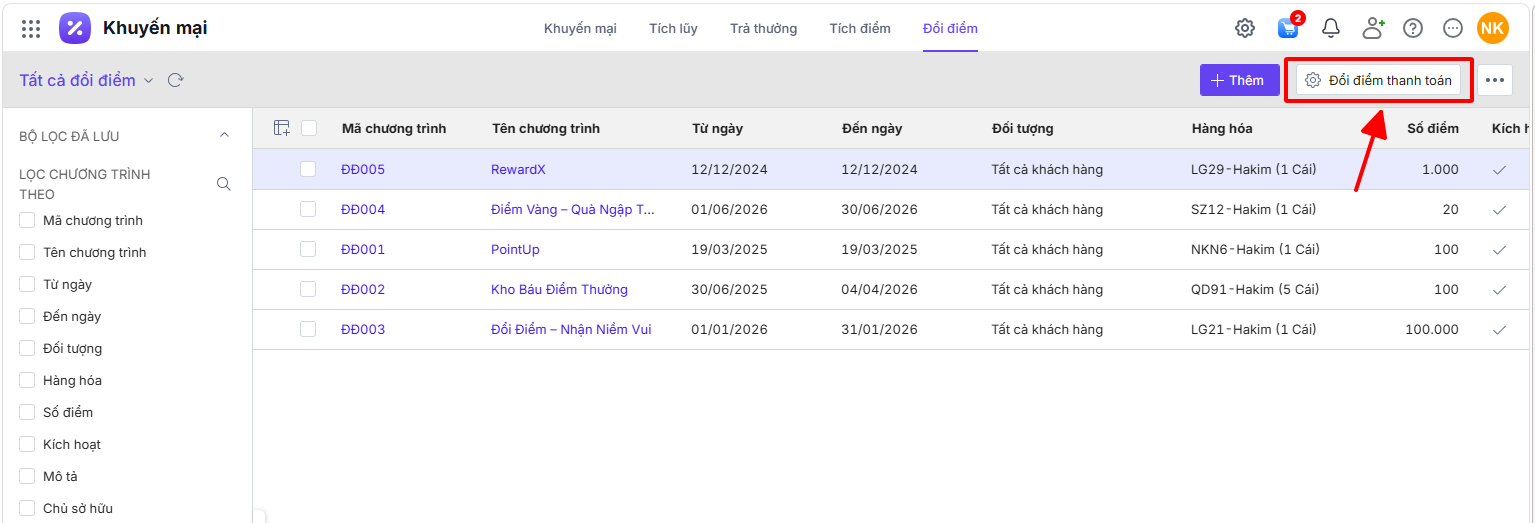Click the 'Thêm' button
The width and height of the screenshot is (1535, 523).
(1239, 80)
